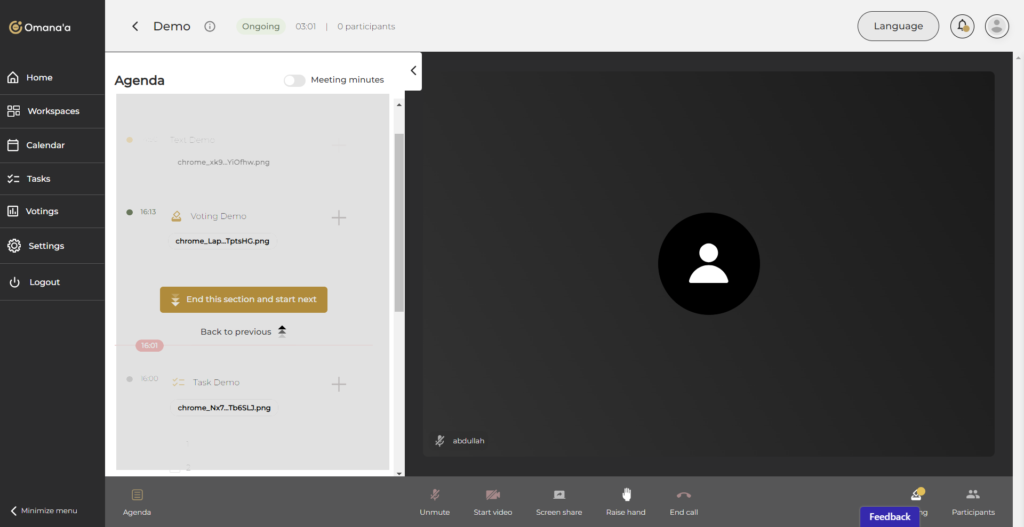Screen dimensions: 1024x527
Task: Click the Language button
Action: [x=897, y=26]
